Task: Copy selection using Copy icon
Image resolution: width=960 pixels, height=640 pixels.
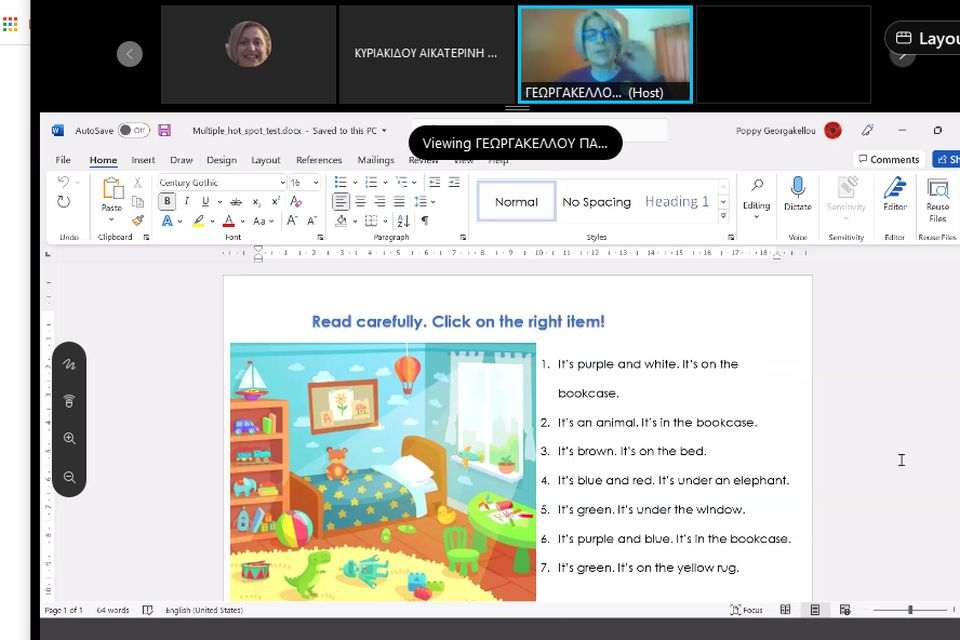Action: point(138,201)
